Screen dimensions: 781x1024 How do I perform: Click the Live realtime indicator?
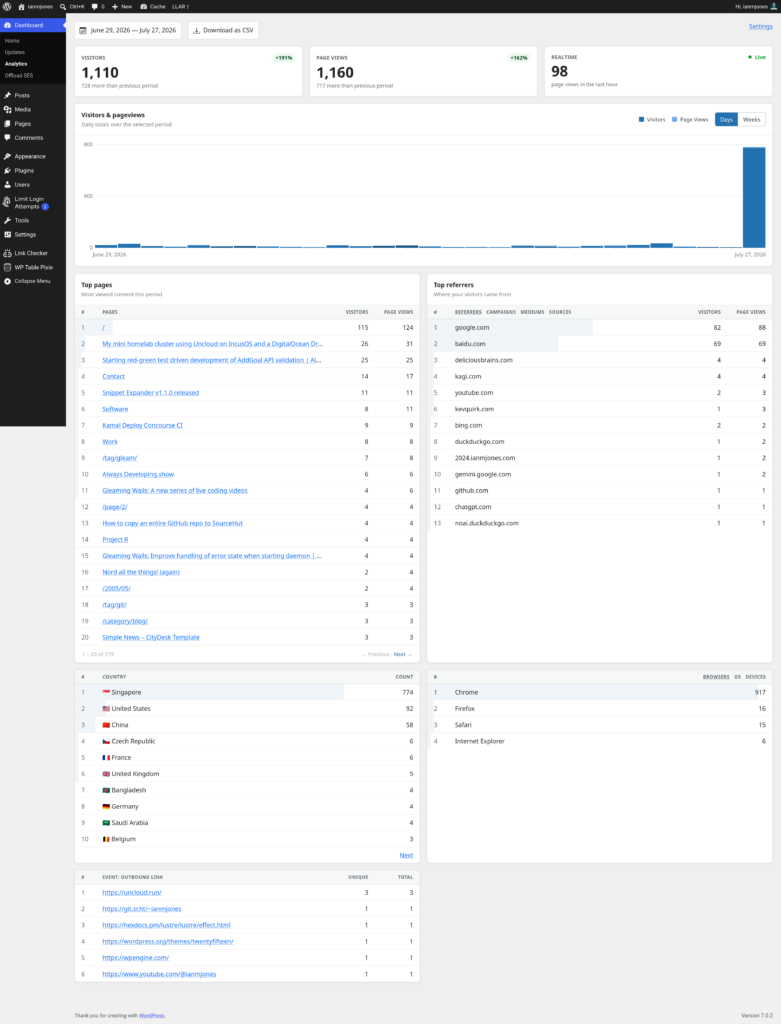point(757,57)
